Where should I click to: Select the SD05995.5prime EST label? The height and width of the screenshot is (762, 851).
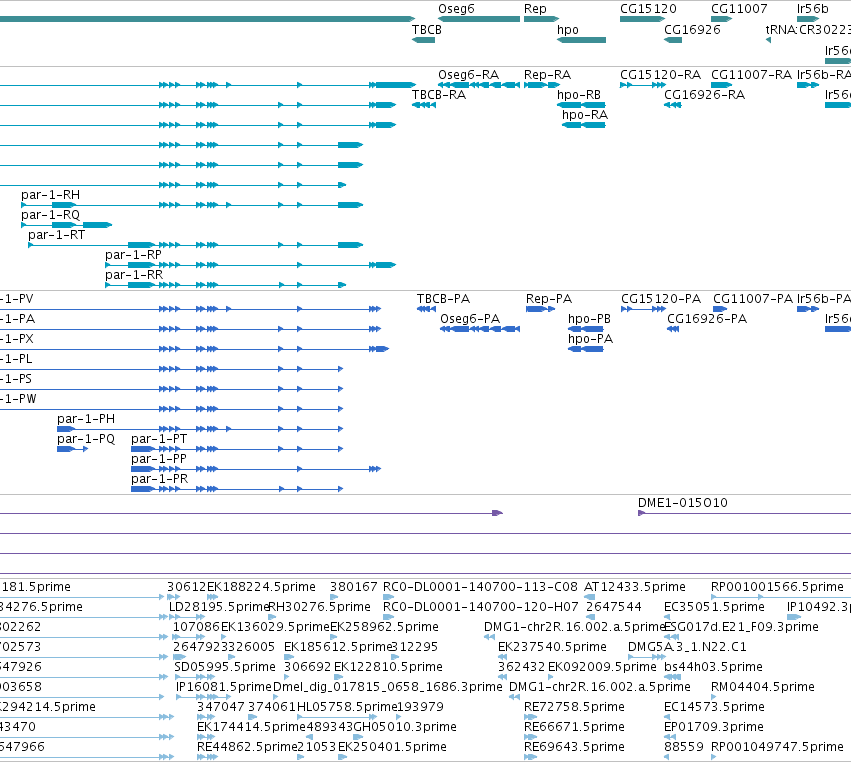pyautogui.click(x=225, y=666)
